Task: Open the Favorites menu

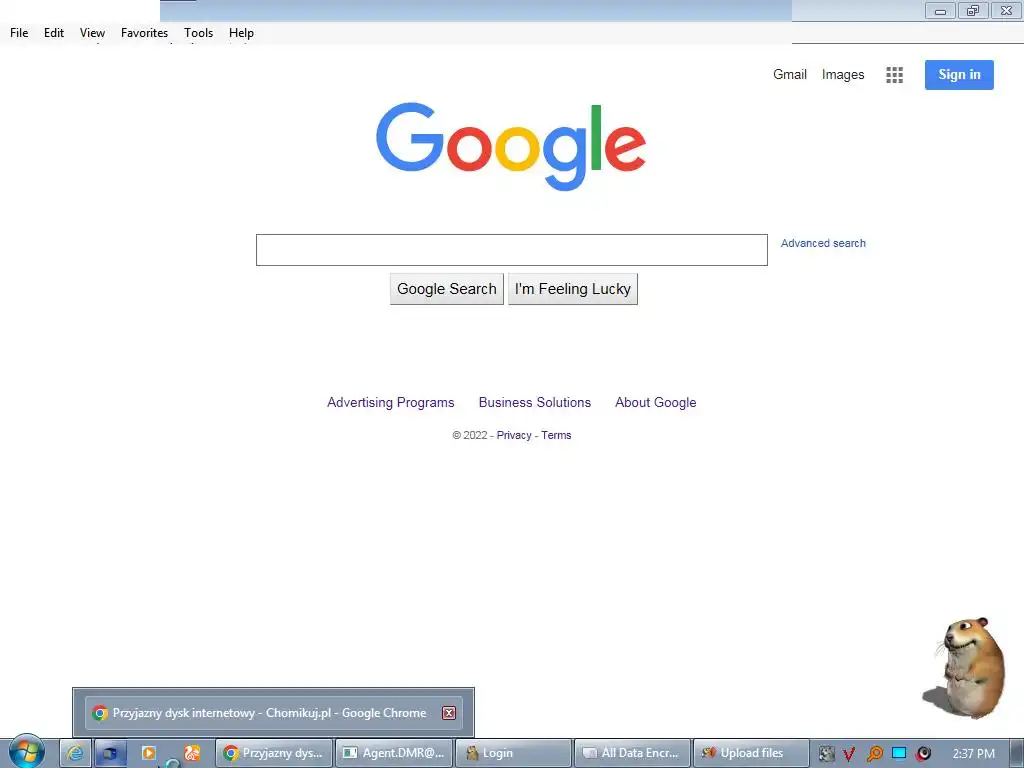Action: tap(144, 33)
